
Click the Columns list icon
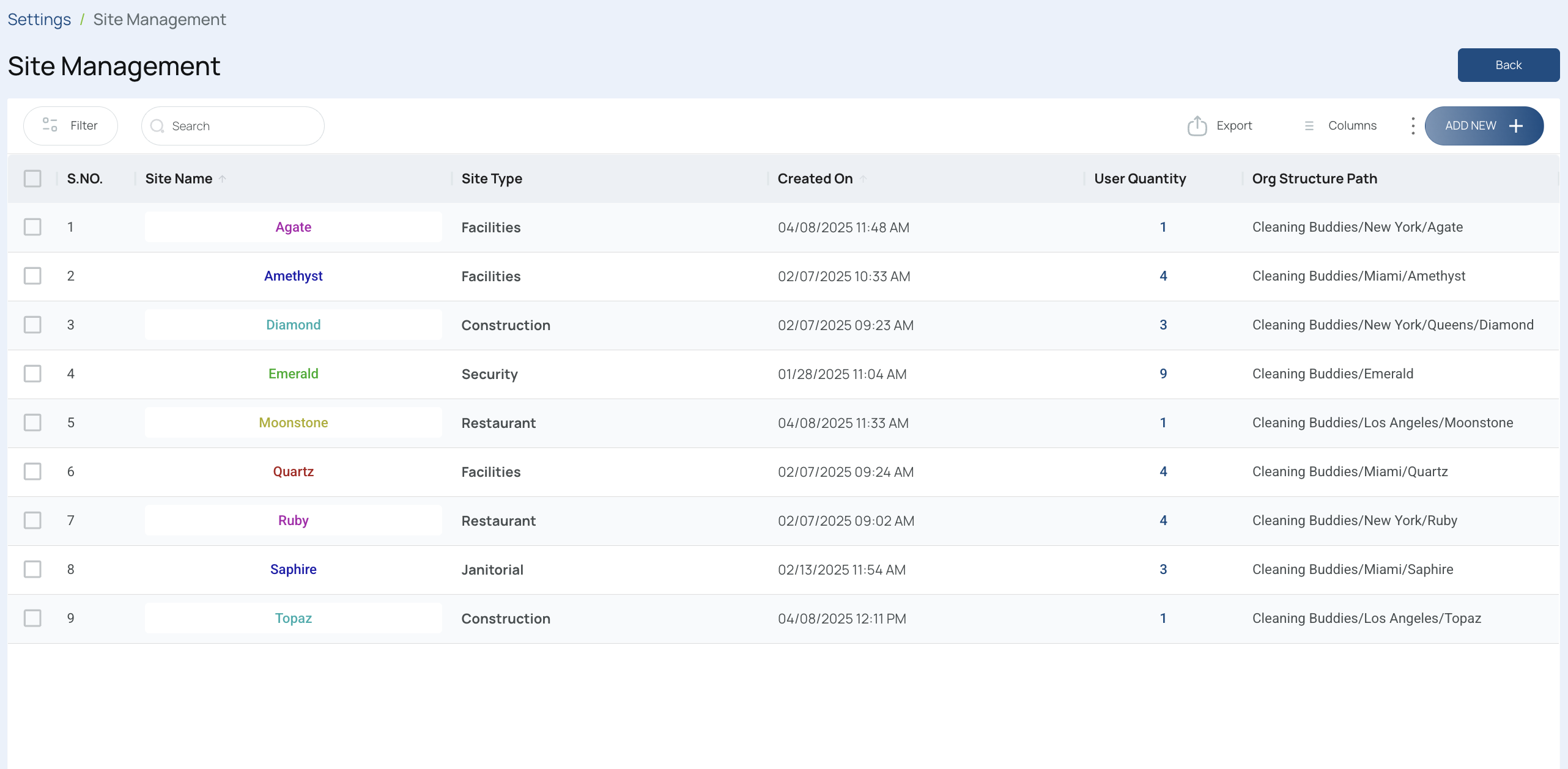pos(1309,126)
